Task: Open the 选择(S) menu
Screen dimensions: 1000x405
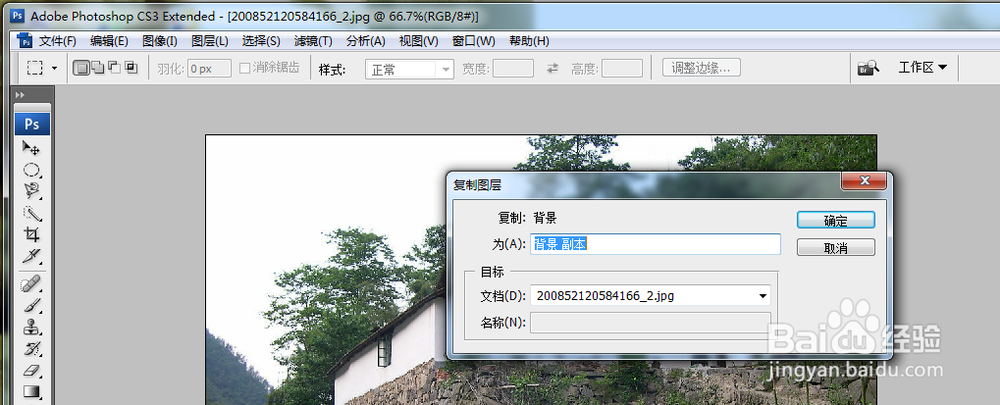Action: 261,41
